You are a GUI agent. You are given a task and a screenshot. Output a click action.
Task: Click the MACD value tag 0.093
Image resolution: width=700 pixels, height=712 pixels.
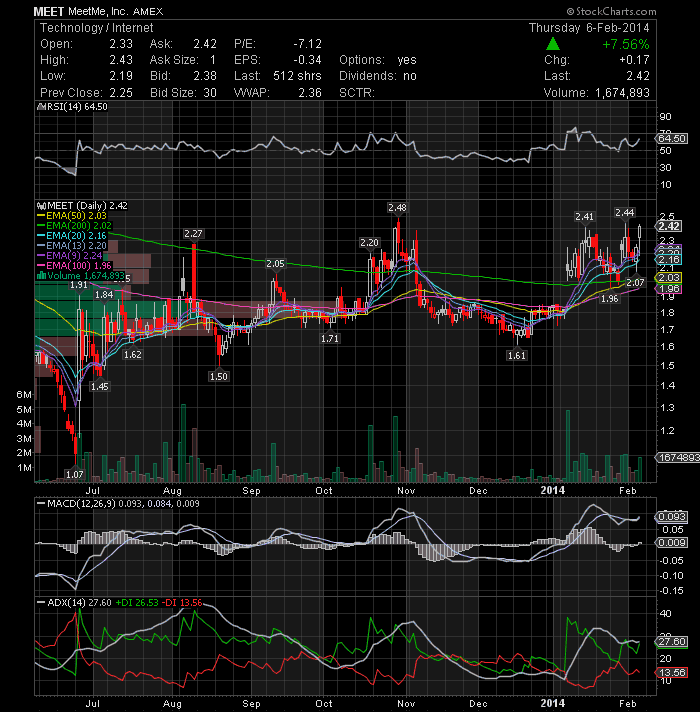[672, 517]
